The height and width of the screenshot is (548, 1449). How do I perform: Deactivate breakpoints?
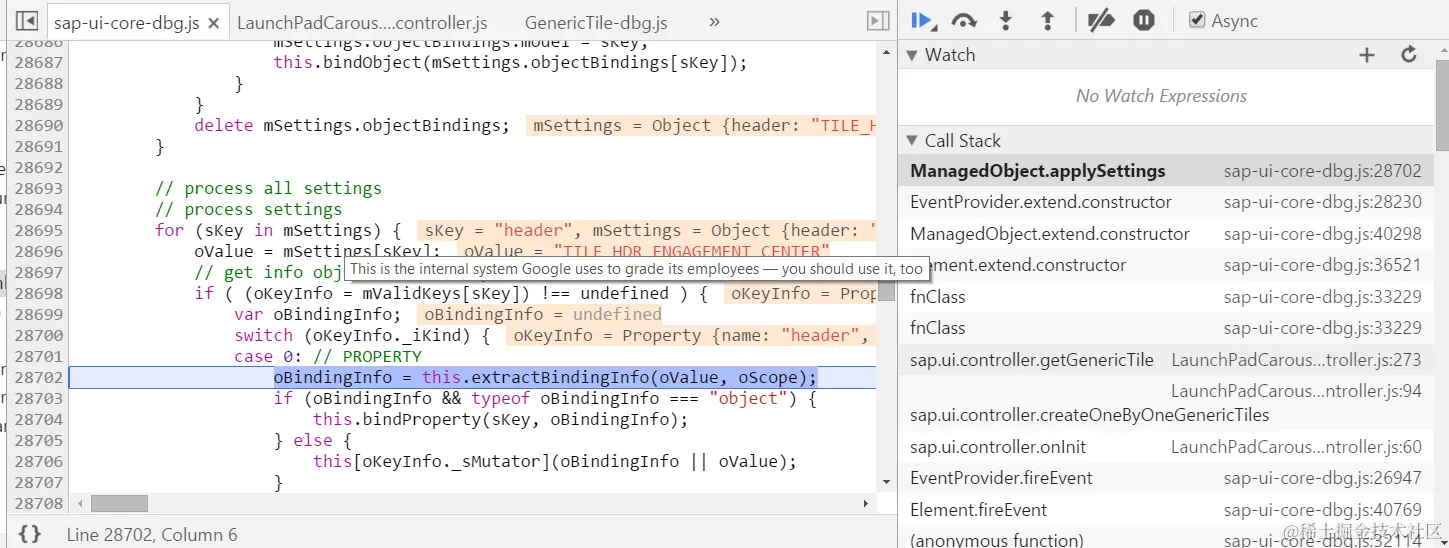pyautogui.click(x=1101, y=20)
